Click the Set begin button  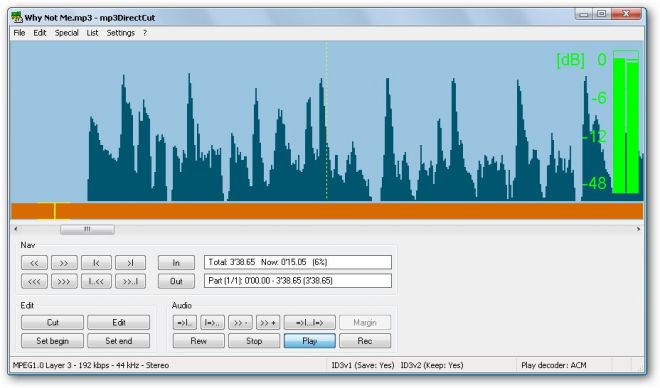(x=53, y=341)
